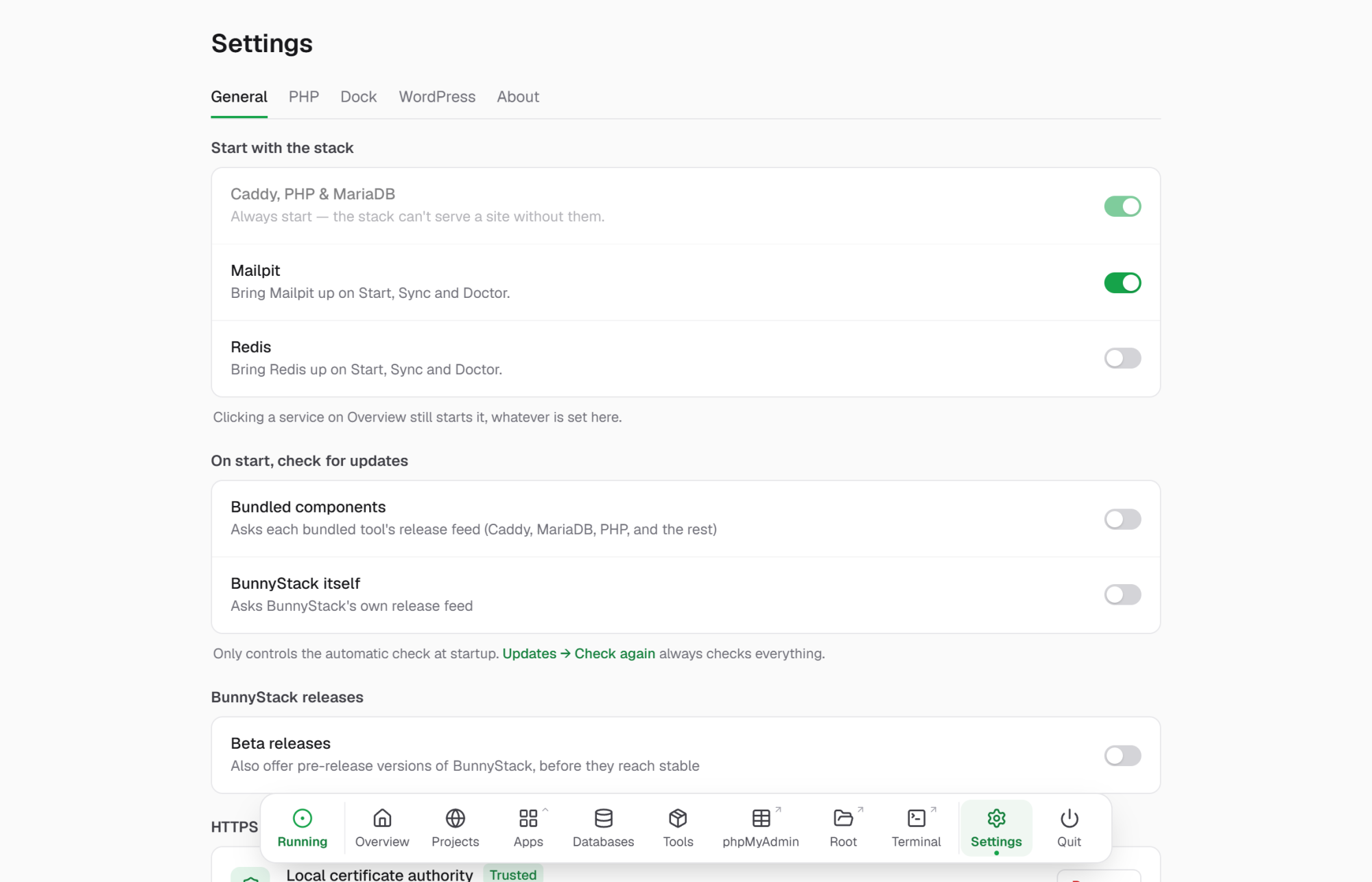1372x882 pixels.
Task: Click 'Always start' description under Caddy
Action: [x=417, y=216]
